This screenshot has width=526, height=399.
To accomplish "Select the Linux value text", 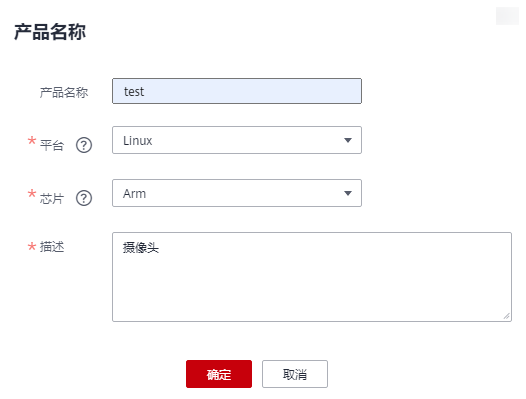I will [138, 141].
